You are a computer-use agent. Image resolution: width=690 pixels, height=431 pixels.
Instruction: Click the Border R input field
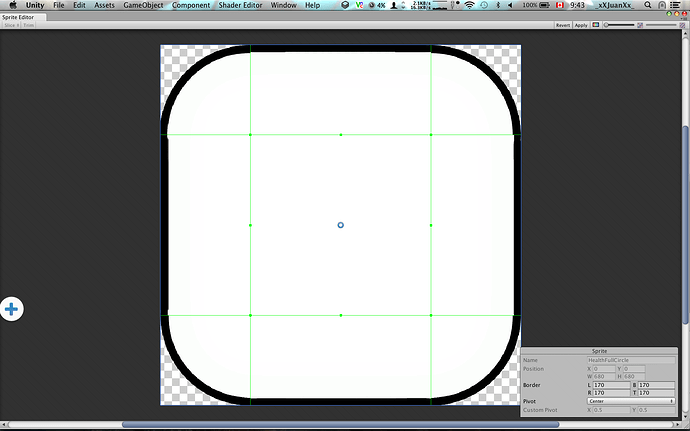(612, 393)
